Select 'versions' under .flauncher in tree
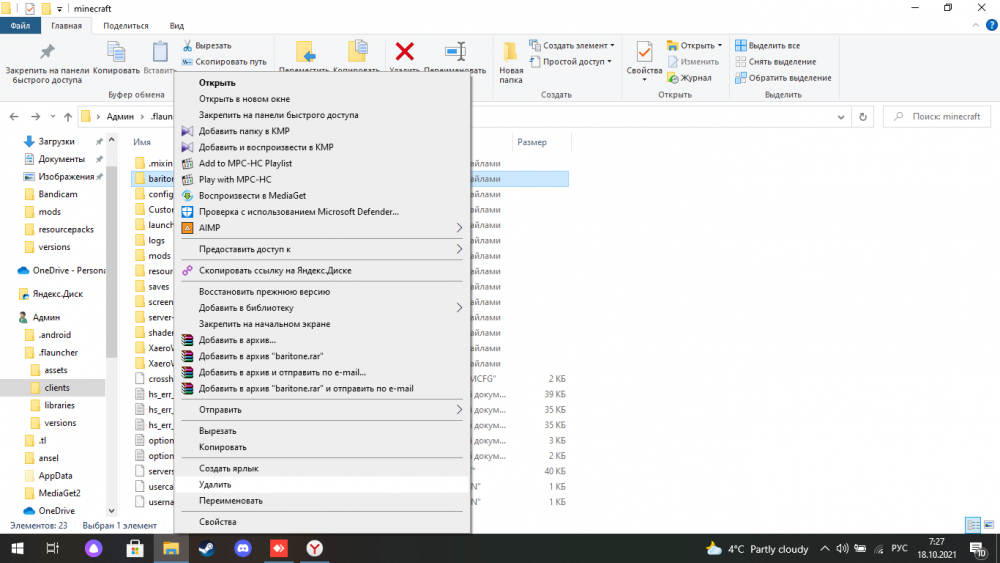Viewport: 1000px width, 563px height. [x=60, y=423]
